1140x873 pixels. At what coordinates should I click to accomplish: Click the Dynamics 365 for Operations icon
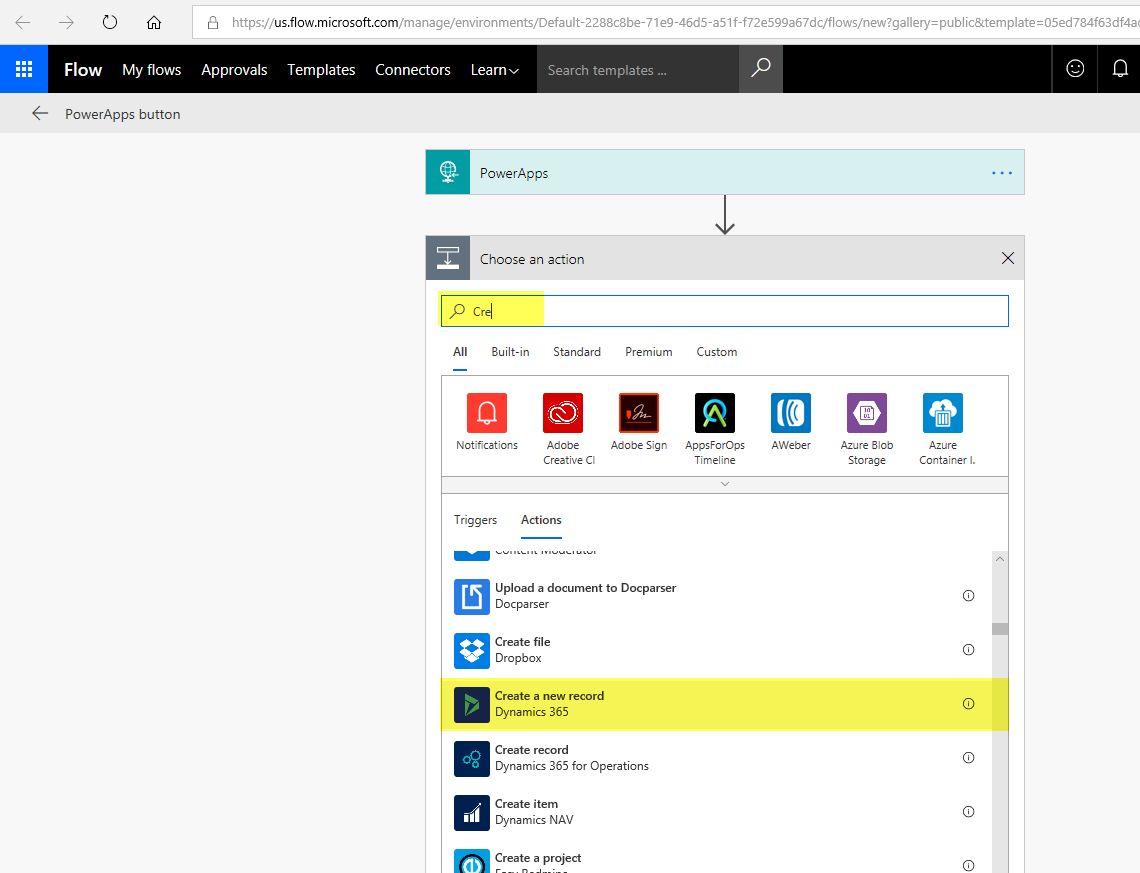[x=472, y=758]
